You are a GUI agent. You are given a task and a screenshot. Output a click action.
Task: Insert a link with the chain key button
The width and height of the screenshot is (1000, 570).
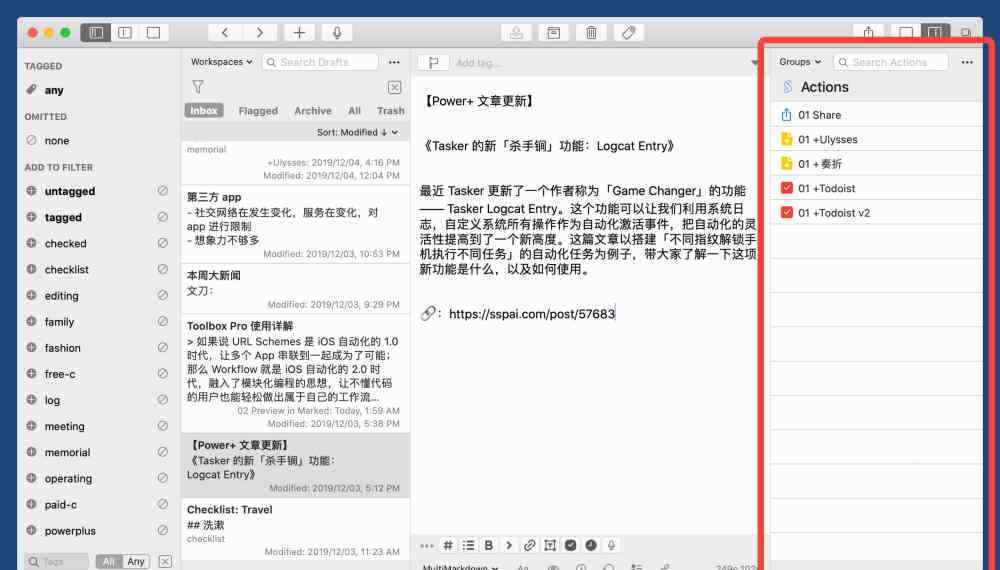coord(529,545)
